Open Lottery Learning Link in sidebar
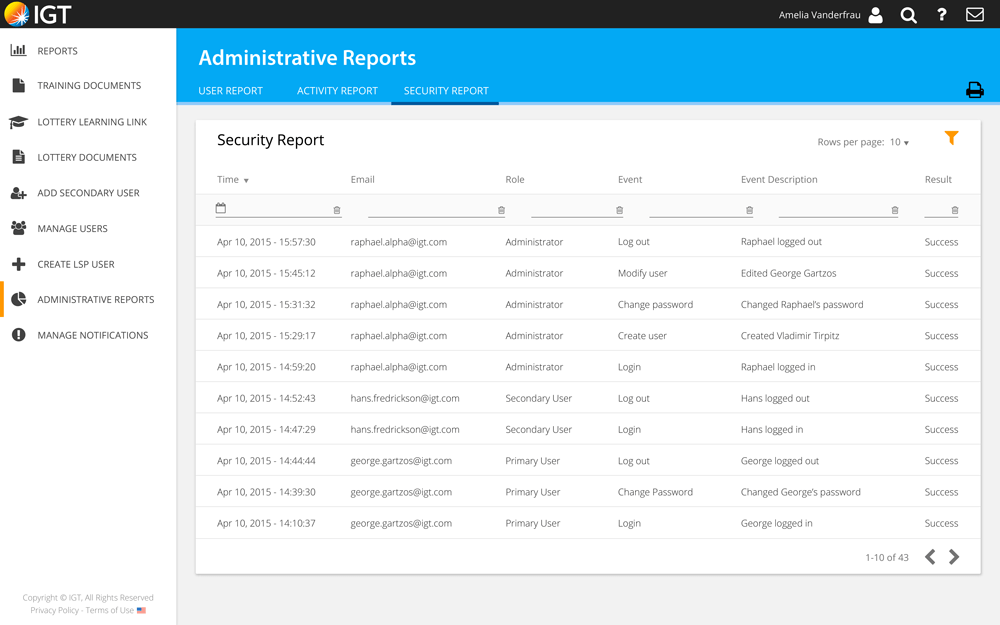Image resolution: width=1000 pixels, height=625 pixels. coord(92,122)
